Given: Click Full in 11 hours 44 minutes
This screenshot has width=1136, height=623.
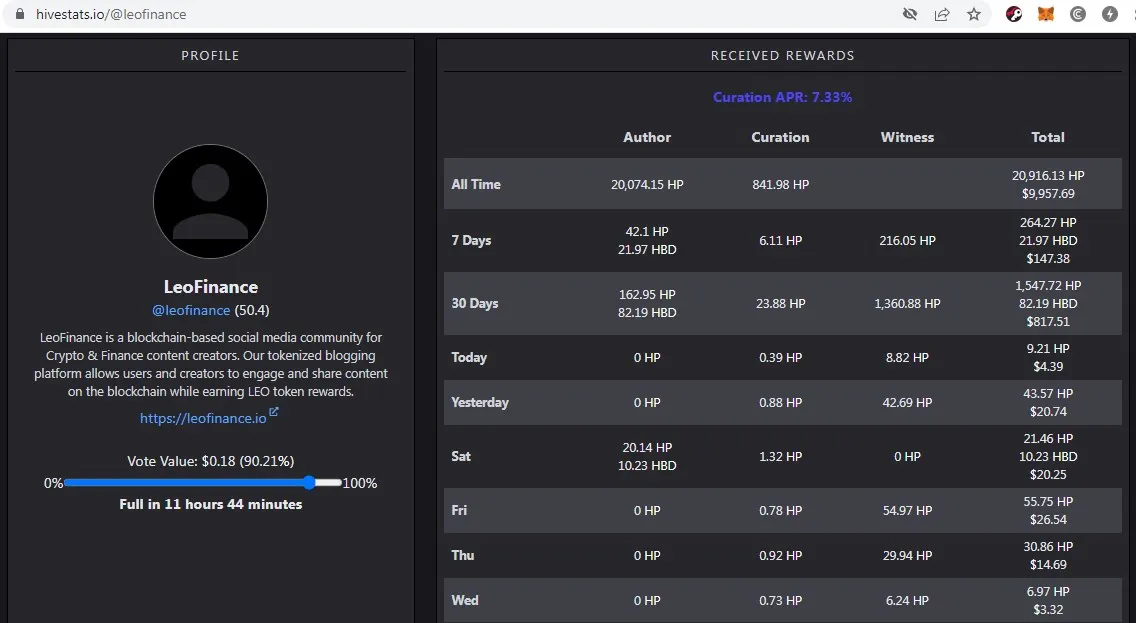Looking at the screenshot, I should tap(210, 504).
